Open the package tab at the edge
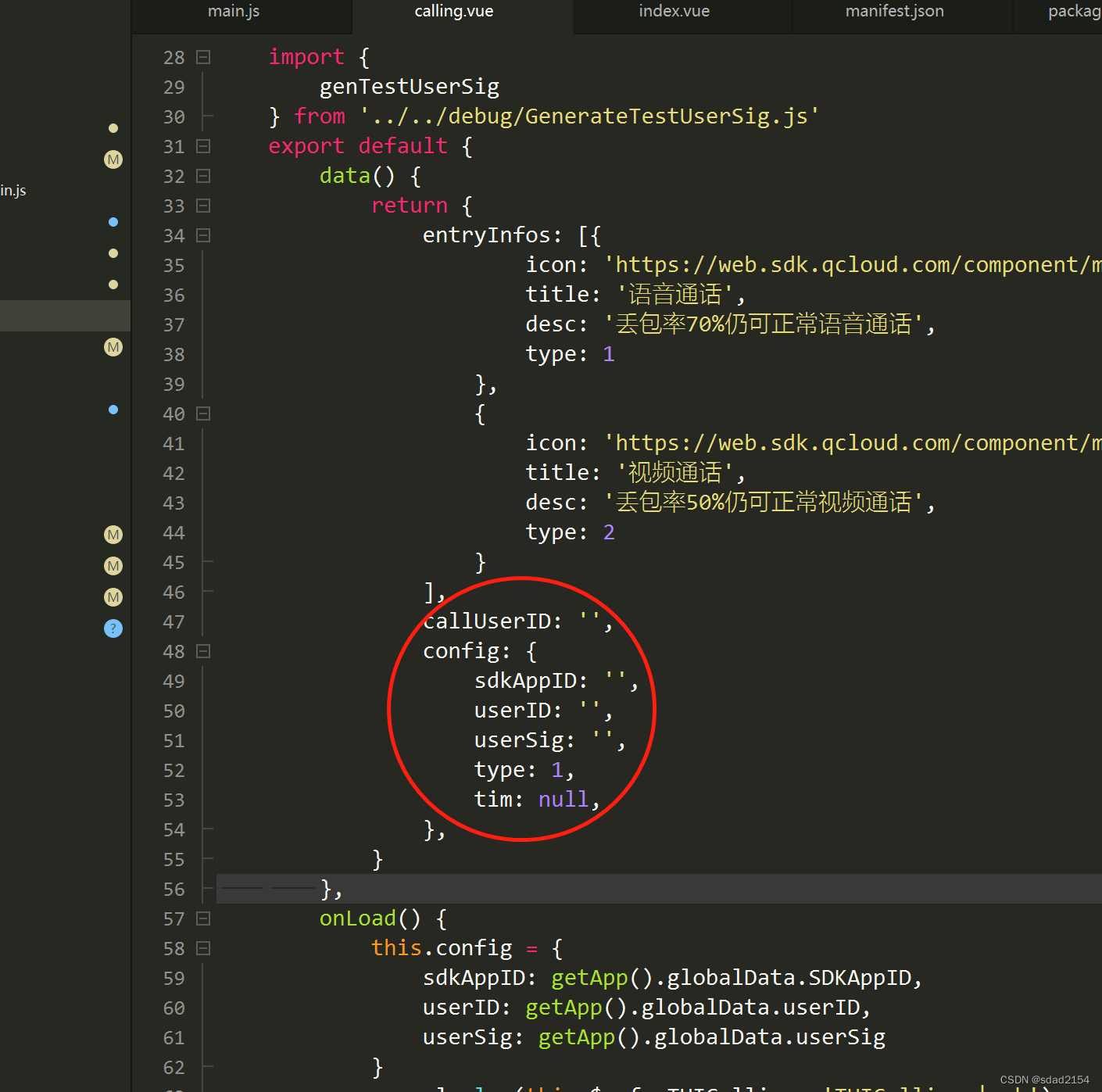This screenshot has width=1102, height=1092. [x=1075, y=12]
